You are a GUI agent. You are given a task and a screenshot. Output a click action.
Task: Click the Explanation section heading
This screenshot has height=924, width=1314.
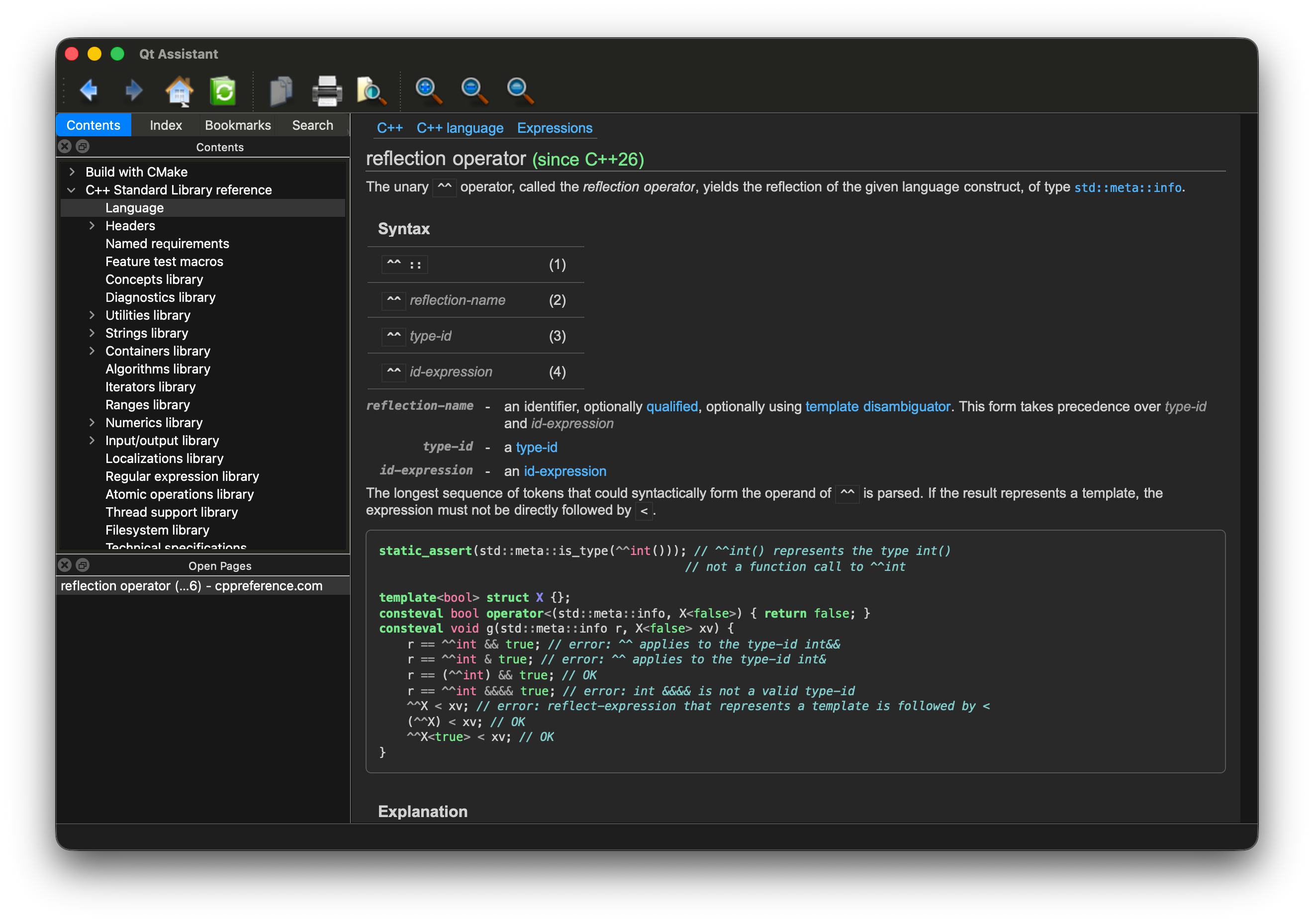pos(422,811)
